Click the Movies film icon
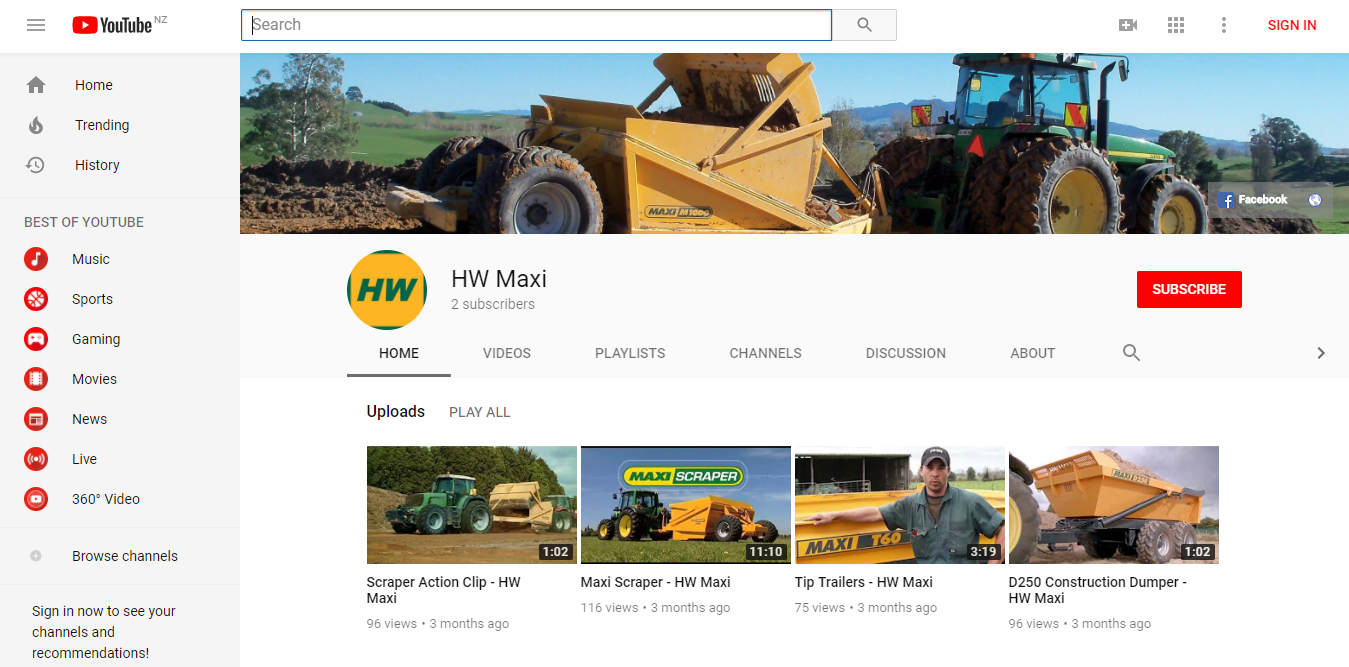Viewport: 1349px width, 667px height. [x=36, y=379]
